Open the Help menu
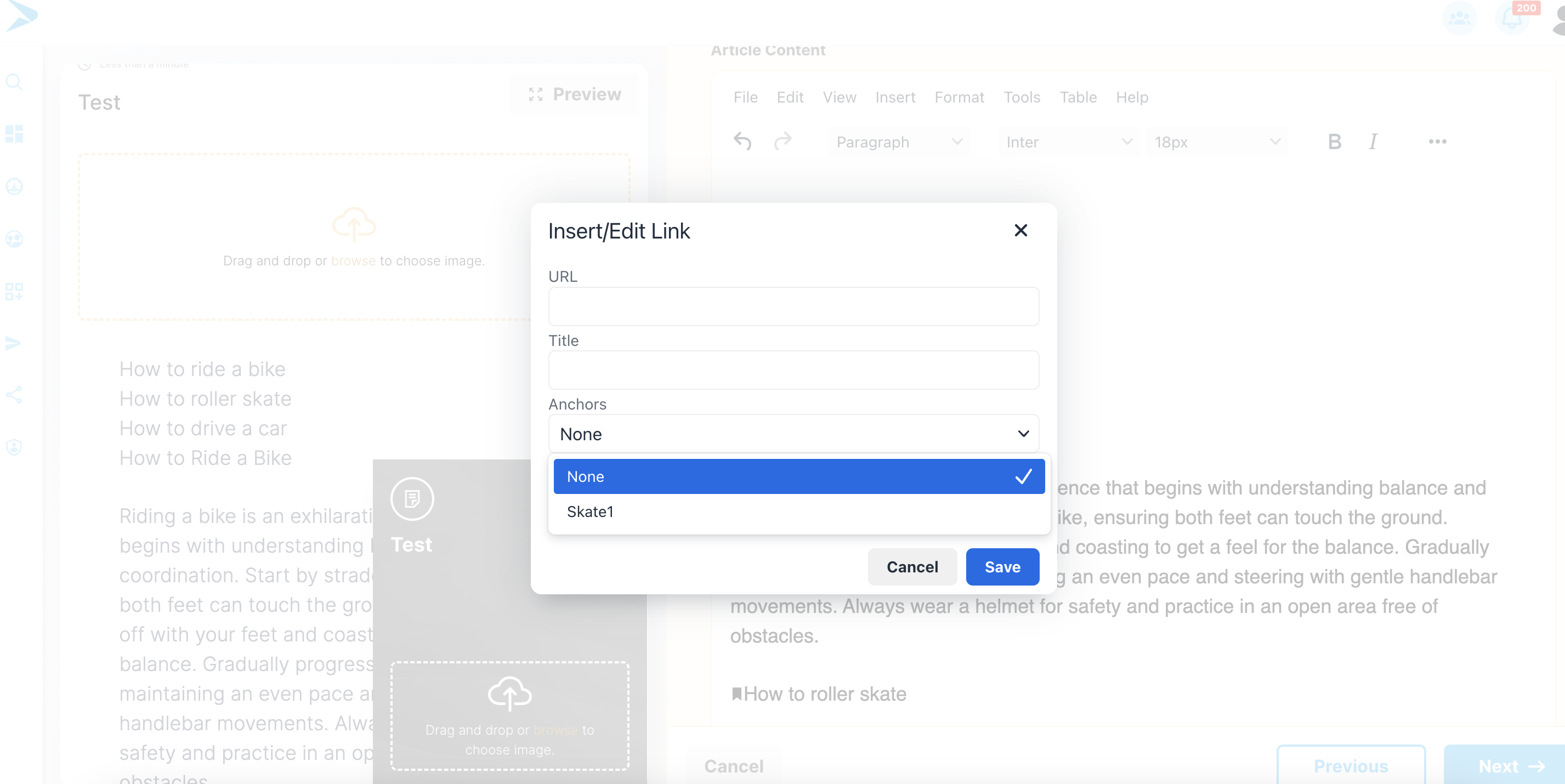The height and width of the screenshot is (784, 1565). pos(1132,97)
